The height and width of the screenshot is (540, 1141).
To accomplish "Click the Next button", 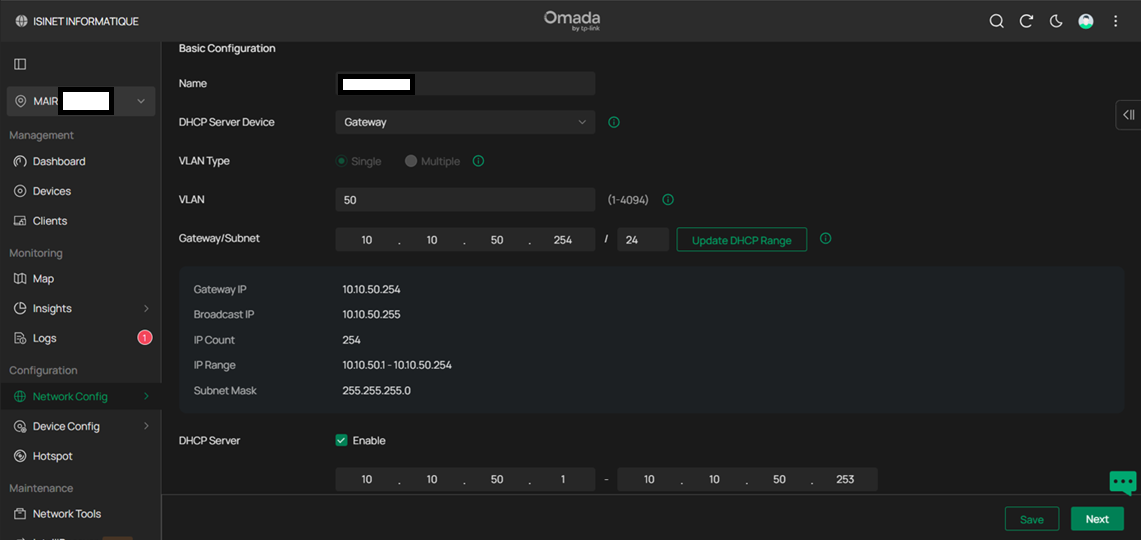I will [1097, 519].
